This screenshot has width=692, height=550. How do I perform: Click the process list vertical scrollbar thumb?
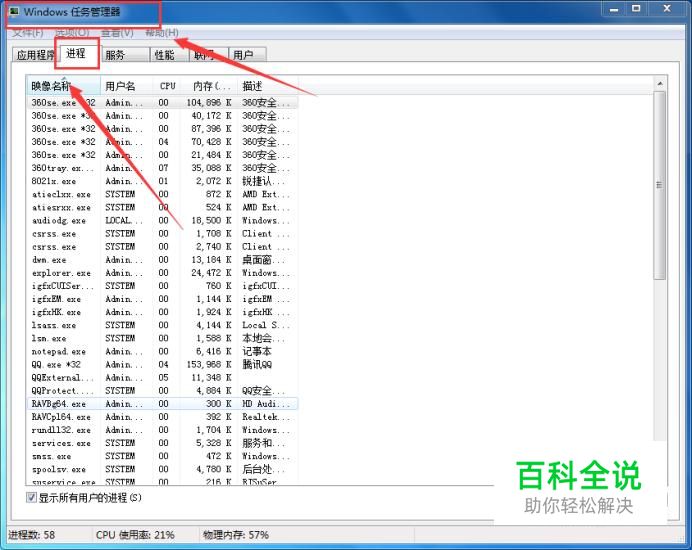(660, 185)
